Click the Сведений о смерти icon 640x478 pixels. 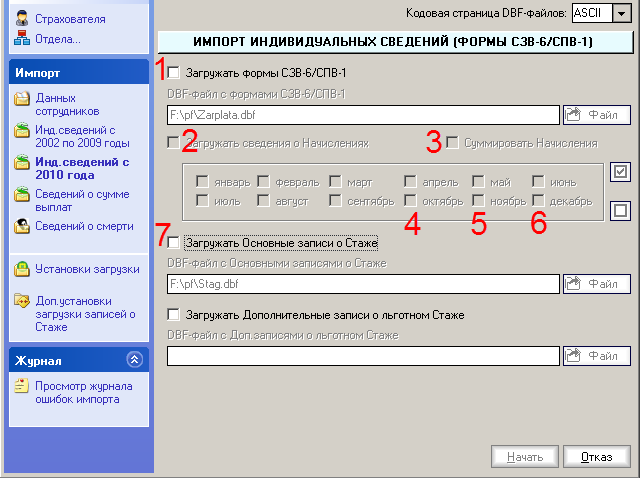coord(22,226)
